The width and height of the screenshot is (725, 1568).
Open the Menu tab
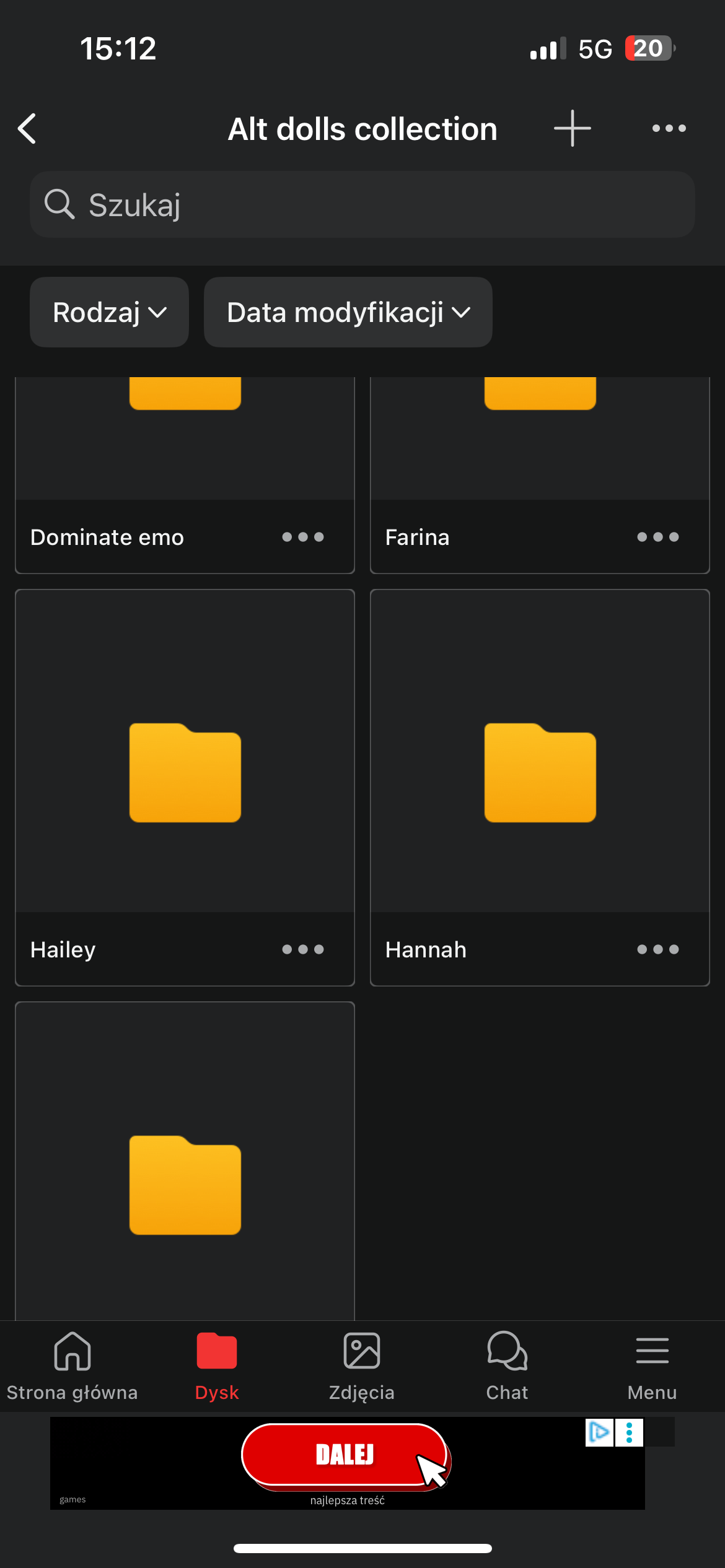[652, 1367]
